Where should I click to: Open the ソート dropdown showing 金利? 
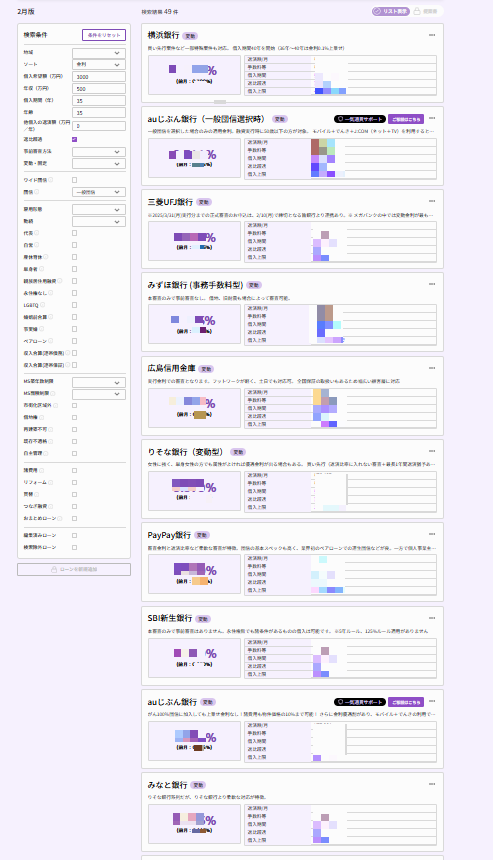click(x=99, y=65)
